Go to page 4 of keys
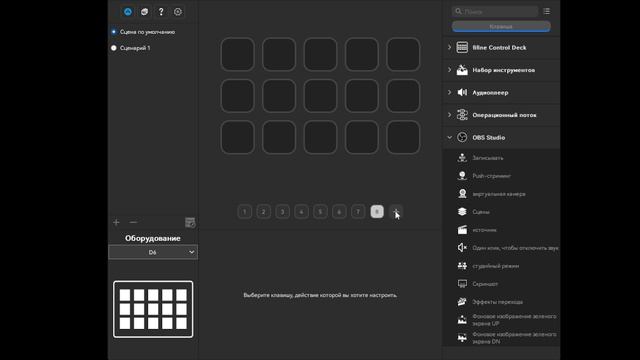The height and width of the screenshot is (360, 640). tap(301, 212)
